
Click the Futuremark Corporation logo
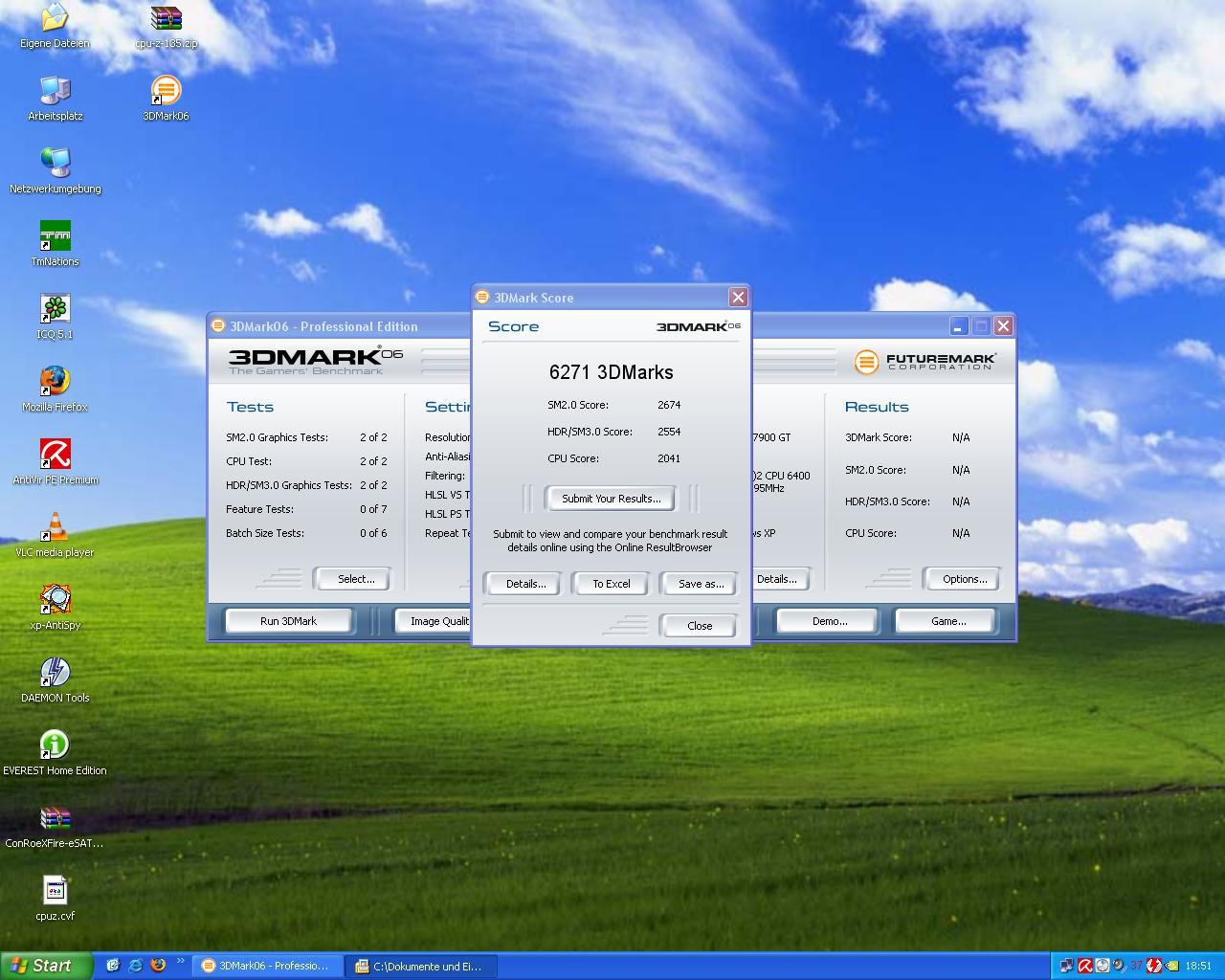[924, 362]
